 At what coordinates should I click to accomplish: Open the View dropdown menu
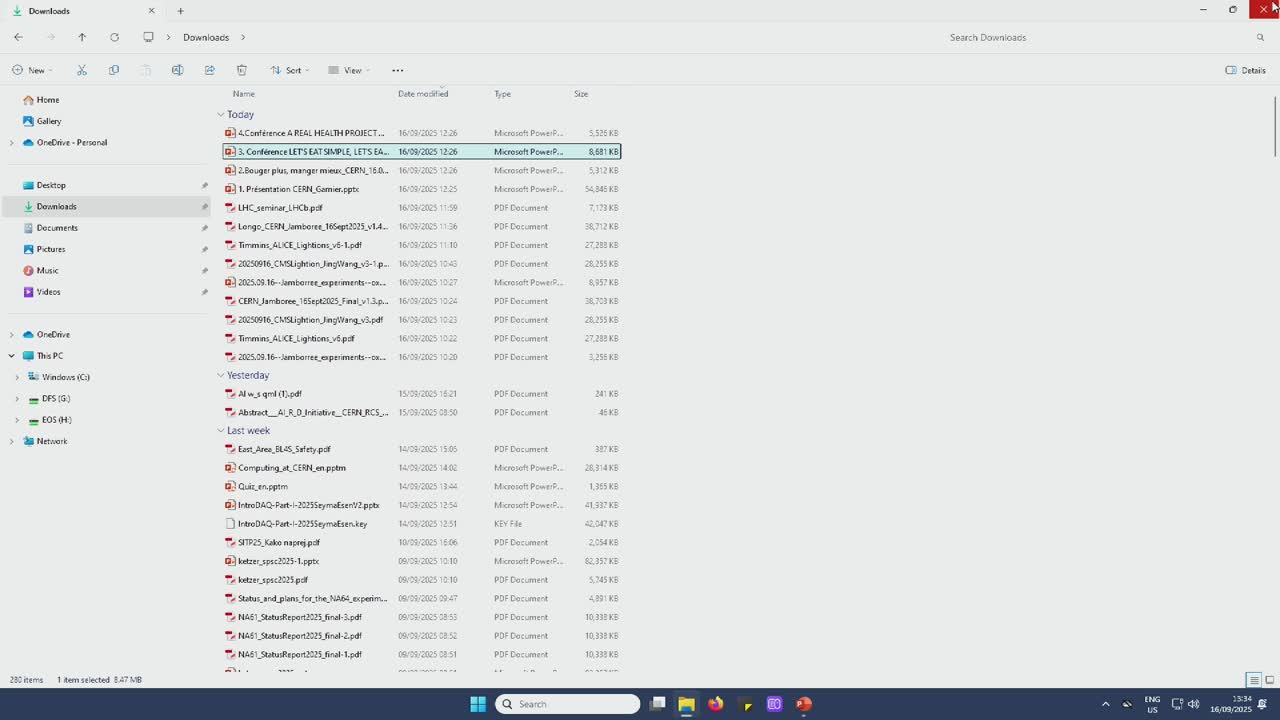pyautogui.click(x=349, y=70)
